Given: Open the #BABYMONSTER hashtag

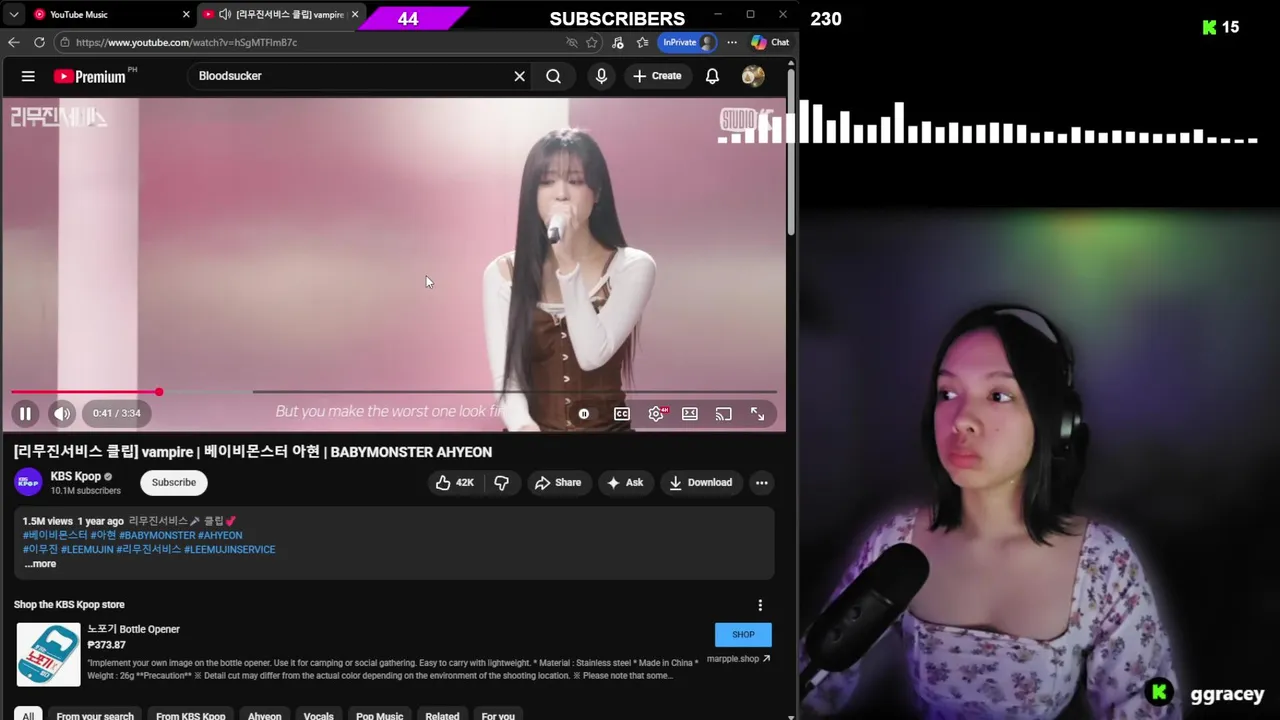Looking at the screenshot, I should (x=157, y=535).
